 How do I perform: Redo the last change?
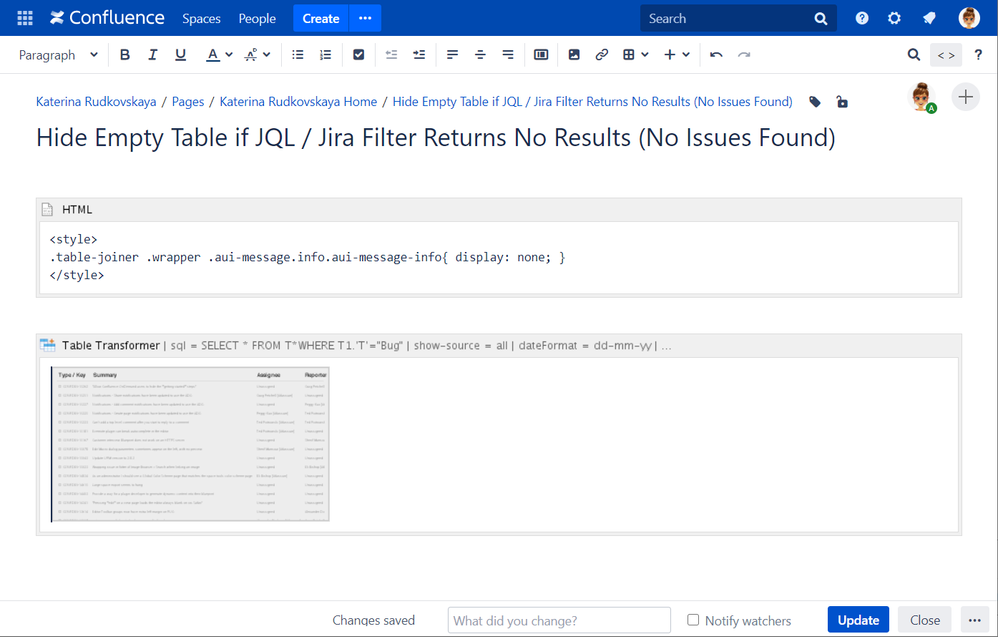(744, 55)
